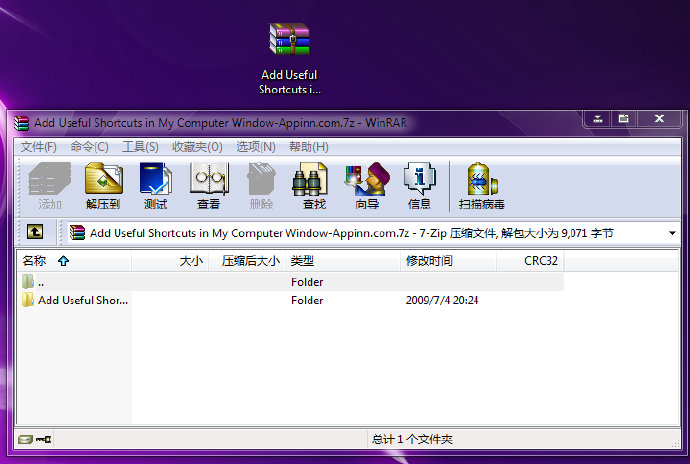Image resolution: width=690 pixels, height=464 pixels.
Task: Open the 查看 (View) toolbar icon
Action: pos(209,185)
